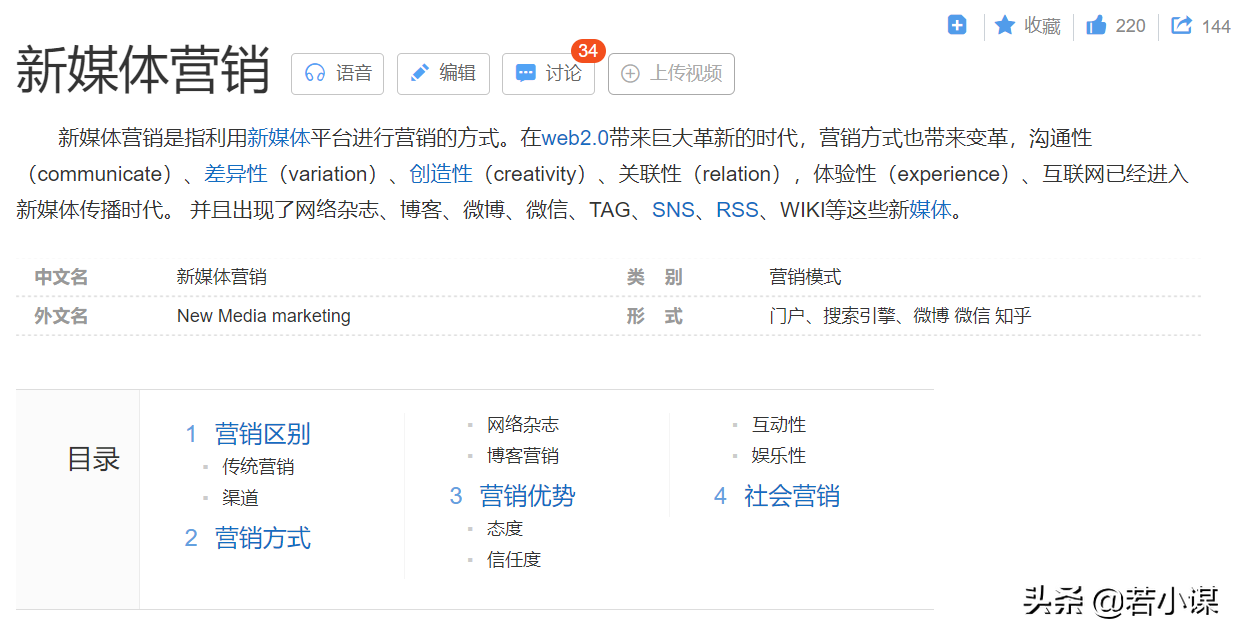Click the 中文名 field label
This screenshot has width=1237, height=635.
coord(62,277)
